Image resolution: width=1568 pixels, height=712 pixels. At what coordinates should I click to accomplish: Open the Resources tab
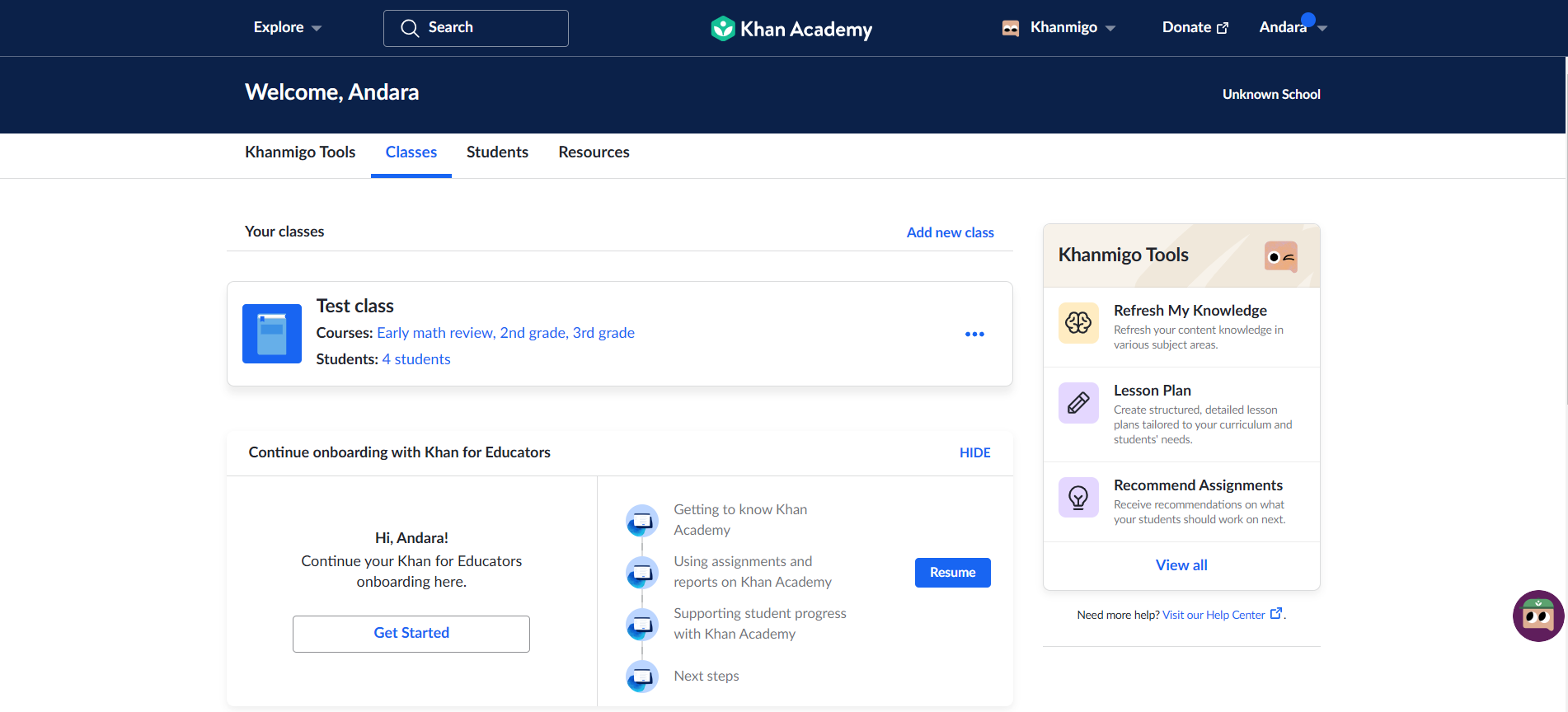pyautogui.click(x=594, y=152)
